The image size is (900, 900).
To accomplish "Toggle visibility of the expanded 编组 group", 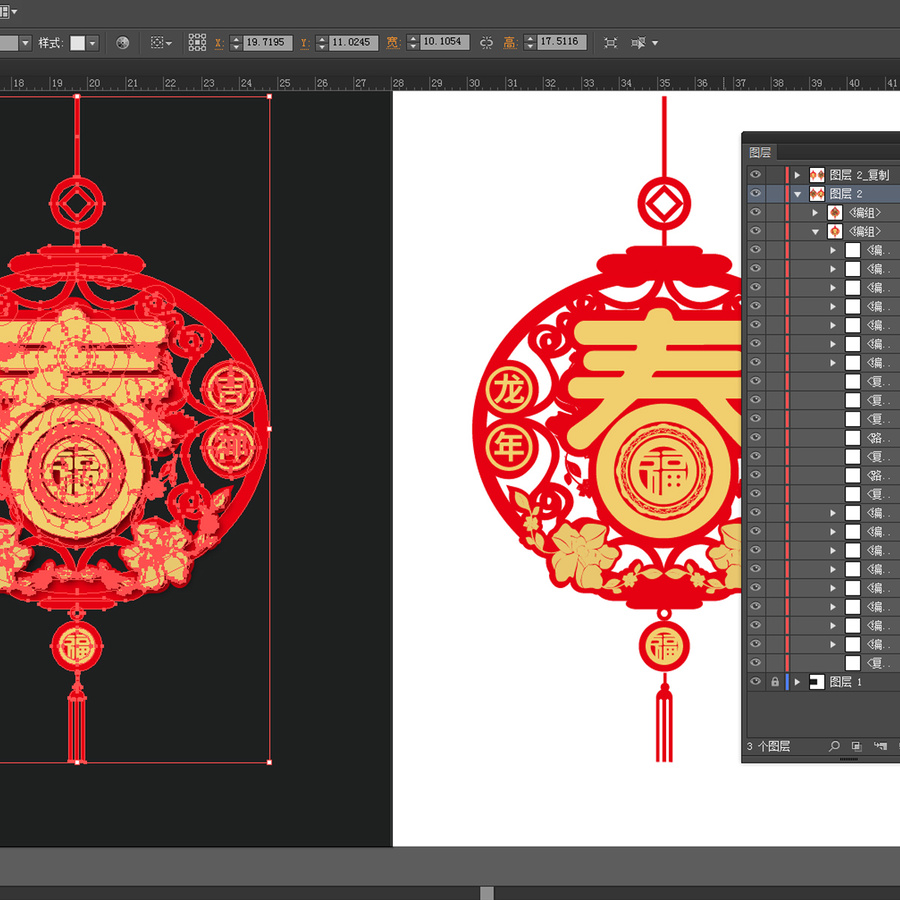I will click(x=755, y=231).
